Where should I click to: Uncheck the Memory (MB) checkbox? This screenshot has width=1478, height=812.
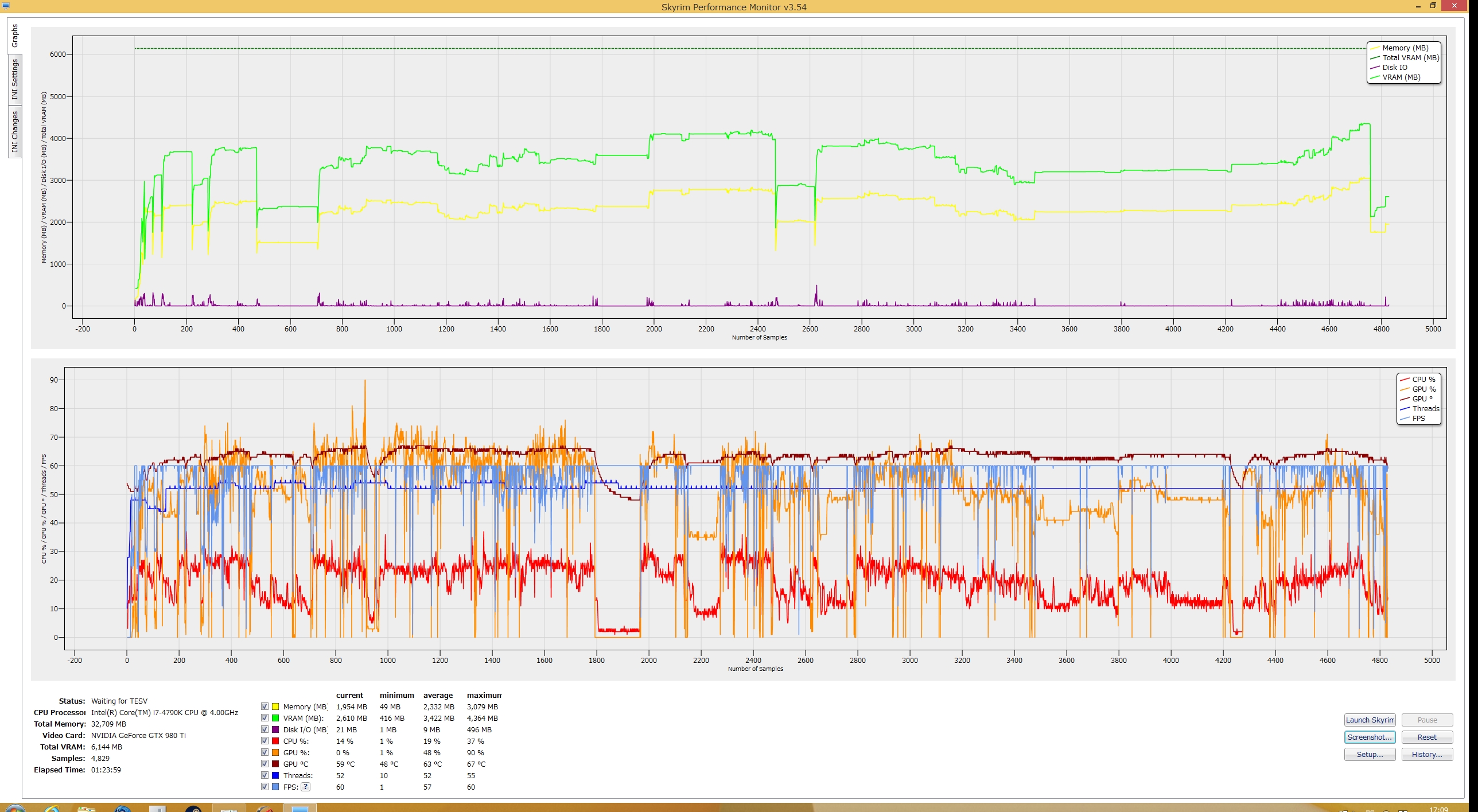(x=265, y=706)
